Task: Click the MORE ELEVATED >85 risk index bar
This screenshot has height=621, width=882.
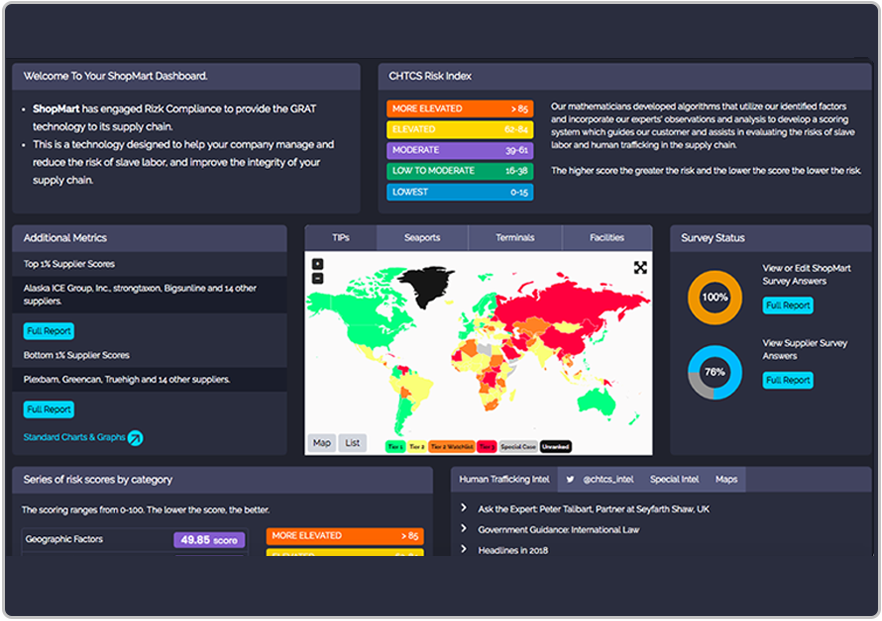Action: 460,109
